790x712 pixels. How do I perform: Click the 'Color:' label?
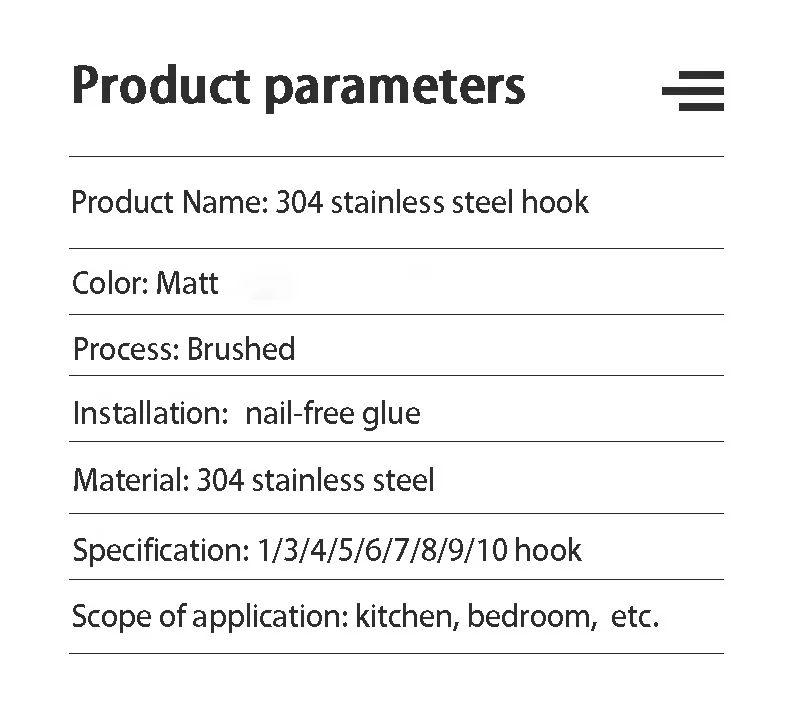click(110, 283)
